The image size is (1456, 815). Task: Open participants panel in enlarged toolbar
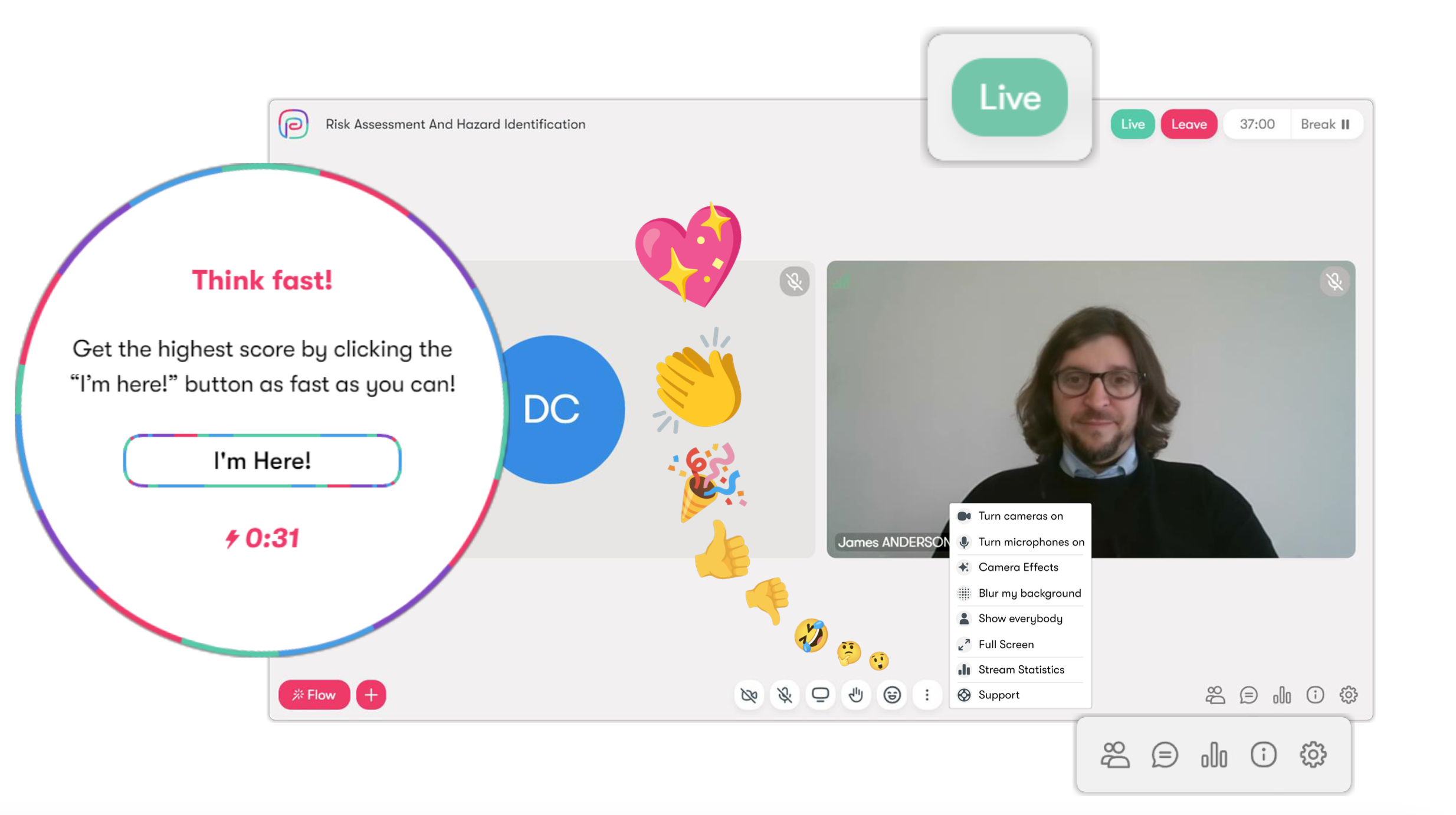tap(1114, 755)
